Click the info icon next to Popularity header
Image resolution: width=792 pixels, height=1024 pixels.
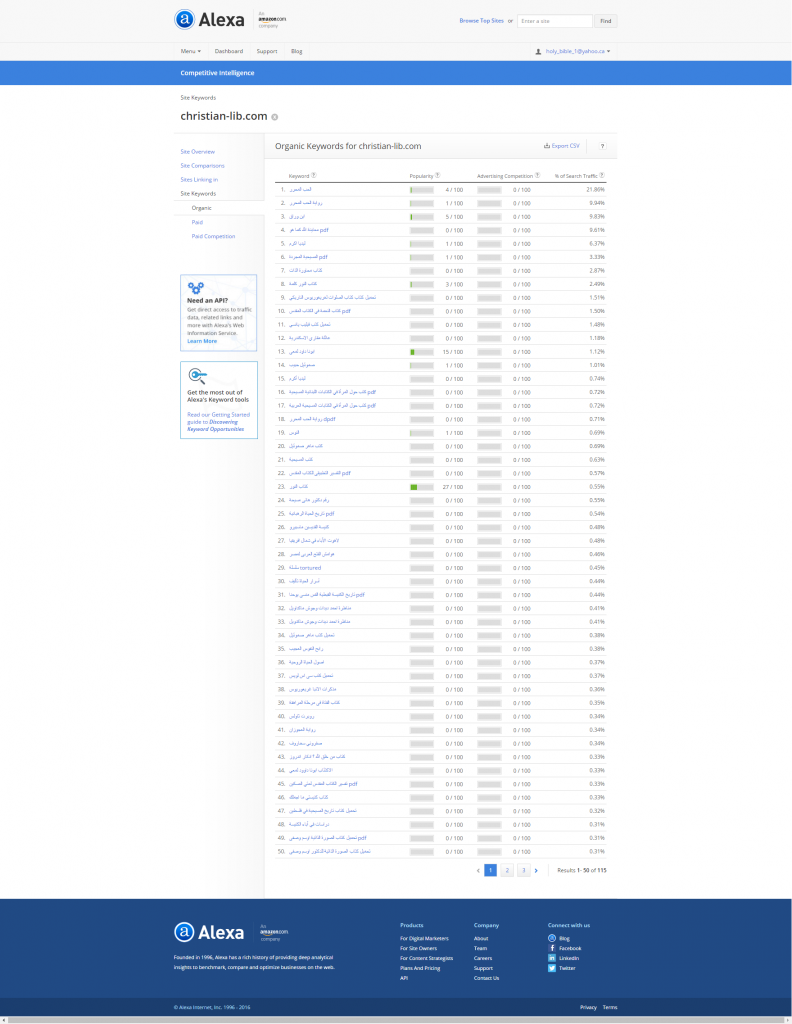[x=437, y=175]
